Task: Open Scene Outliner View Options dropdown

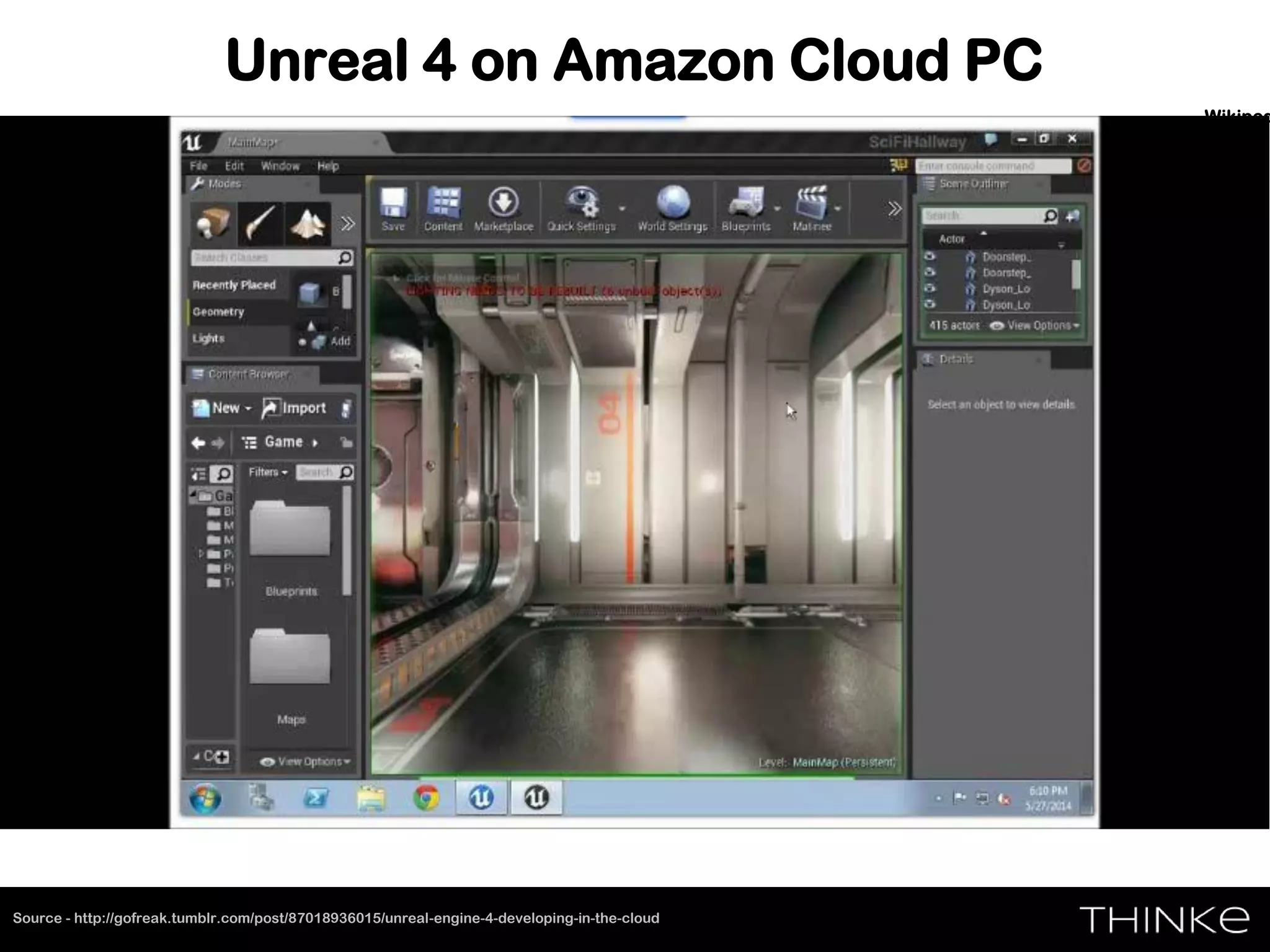Action: pyautogui.click(x=1034, y=326)
